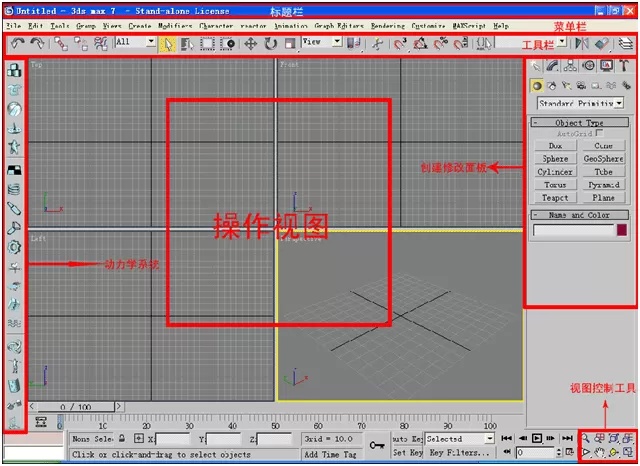Select the Uniform Scale tool

(290, 44)
